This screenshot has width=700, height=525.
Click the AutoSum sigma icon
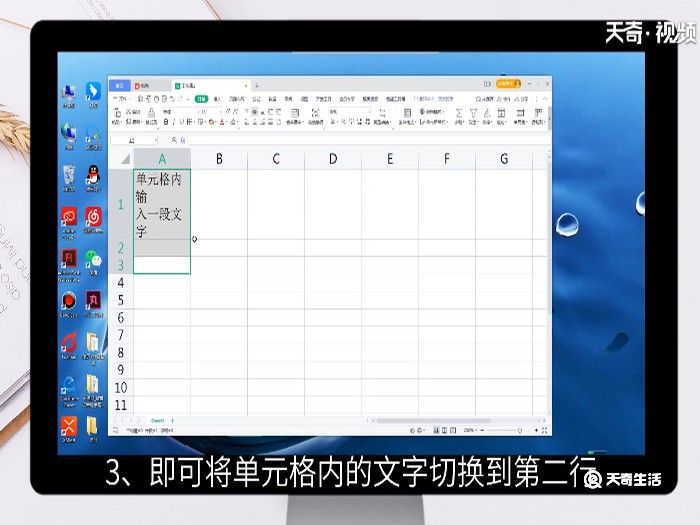458,113
